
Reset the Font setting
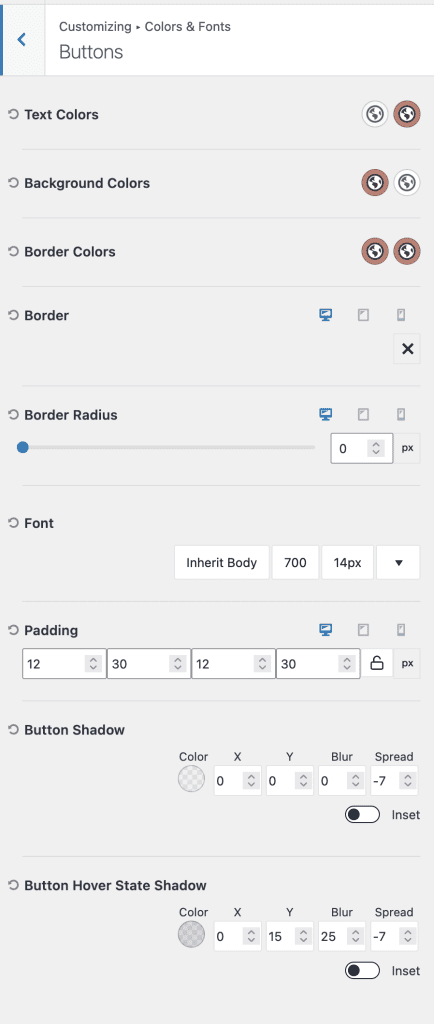[x=13, y=523]
